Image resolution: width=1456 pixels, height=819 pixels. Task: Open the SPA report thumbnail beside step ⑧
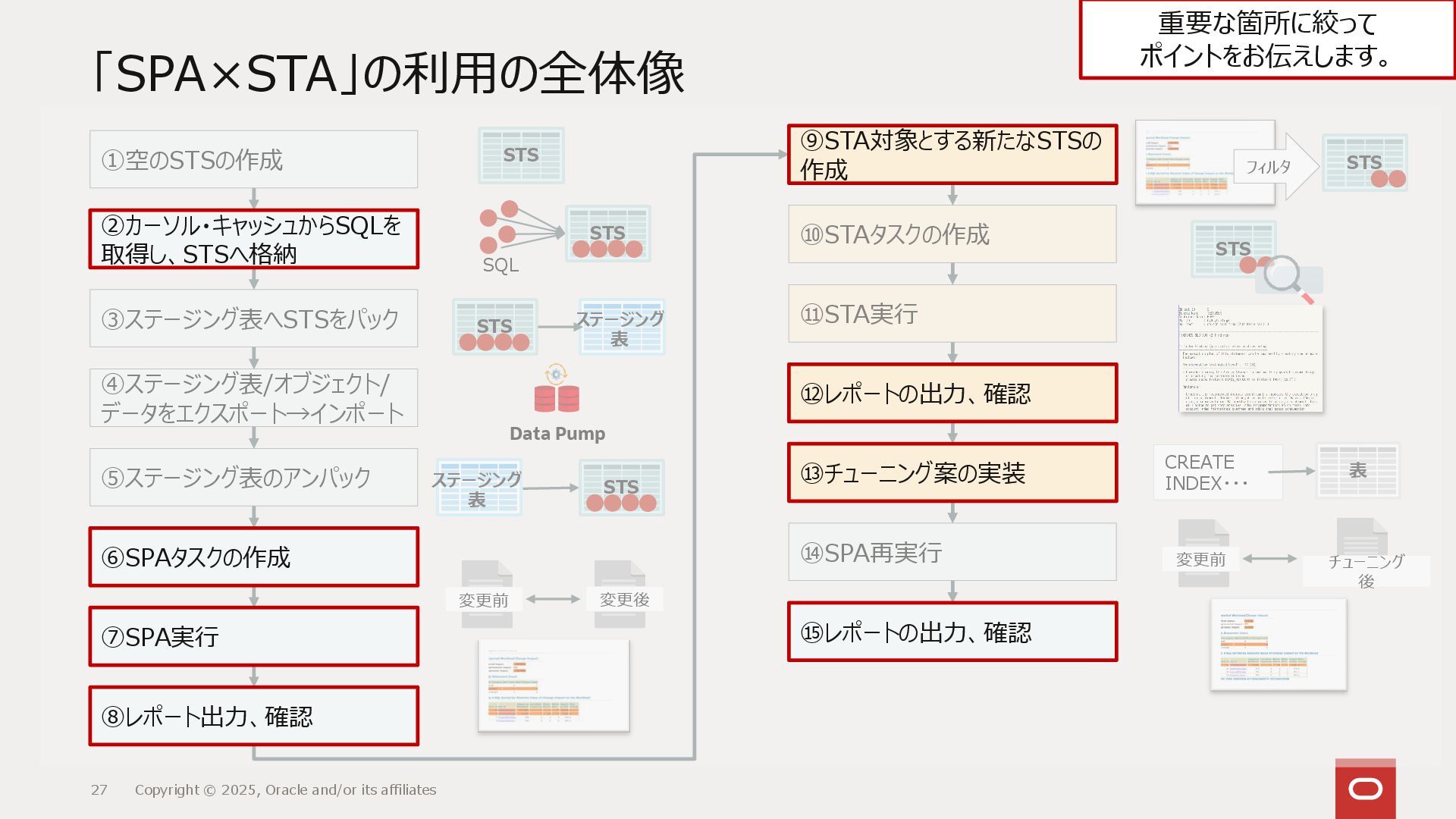[554, 686]
